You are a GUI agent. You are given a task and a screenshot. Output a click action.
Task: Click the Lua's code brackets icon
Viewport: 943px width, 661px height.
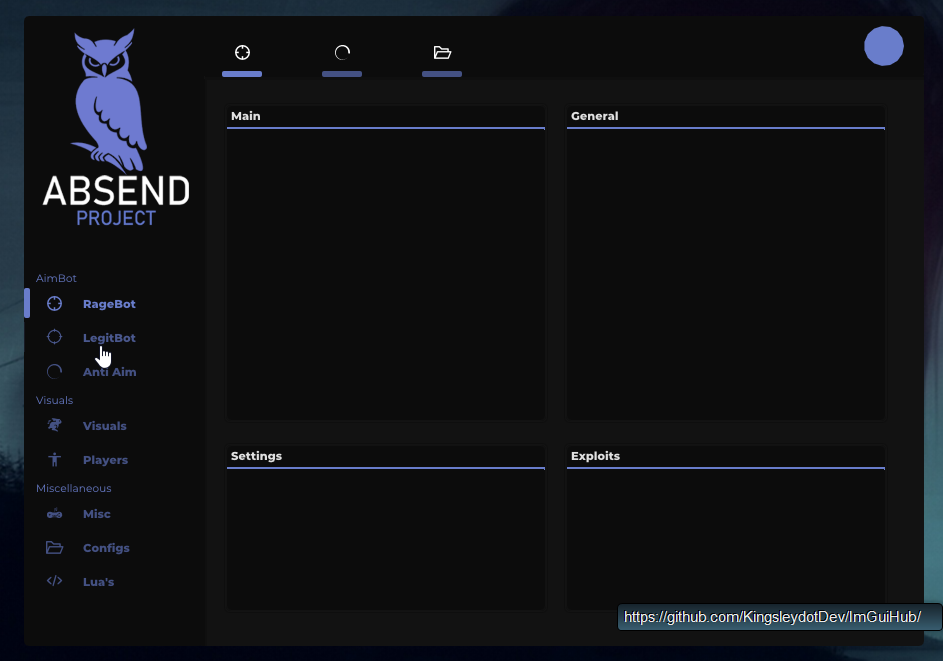click(54, 581)
